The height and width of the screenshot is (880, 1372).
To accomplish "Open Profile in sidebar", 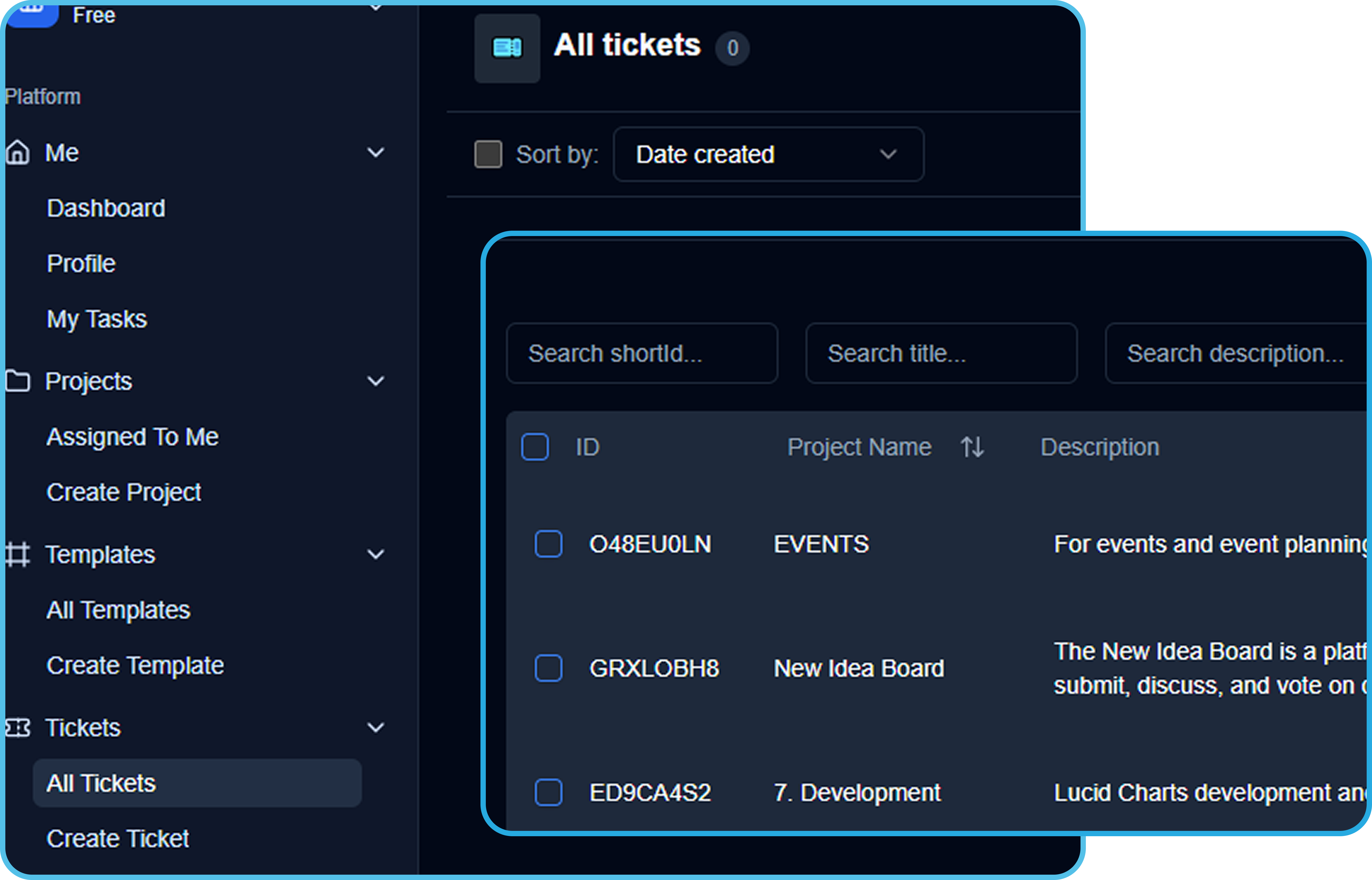I will [81, 264].
